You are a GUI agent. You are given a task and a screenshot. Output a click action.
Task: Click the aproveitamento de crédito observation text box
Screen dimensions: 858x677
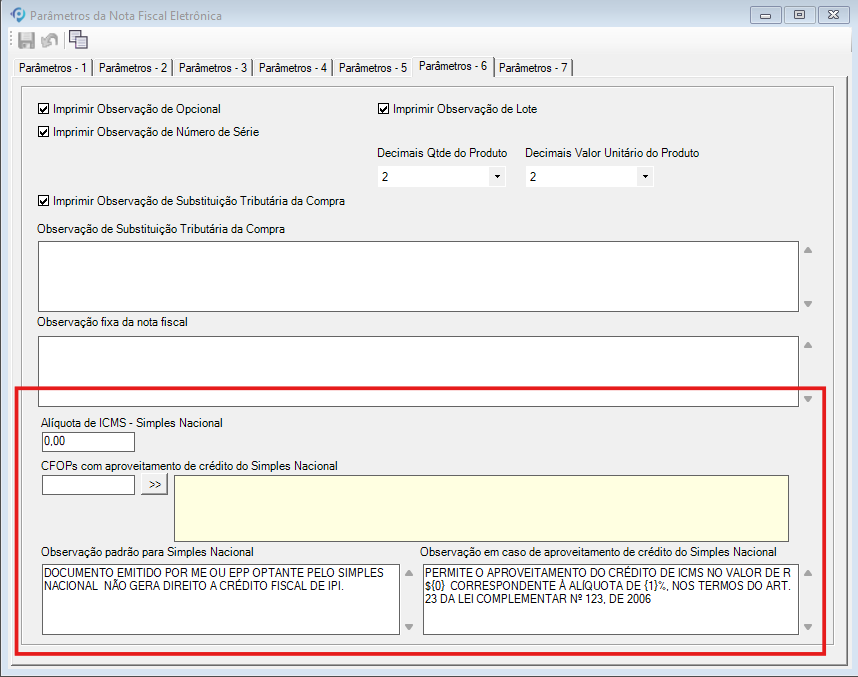[611, 600]
